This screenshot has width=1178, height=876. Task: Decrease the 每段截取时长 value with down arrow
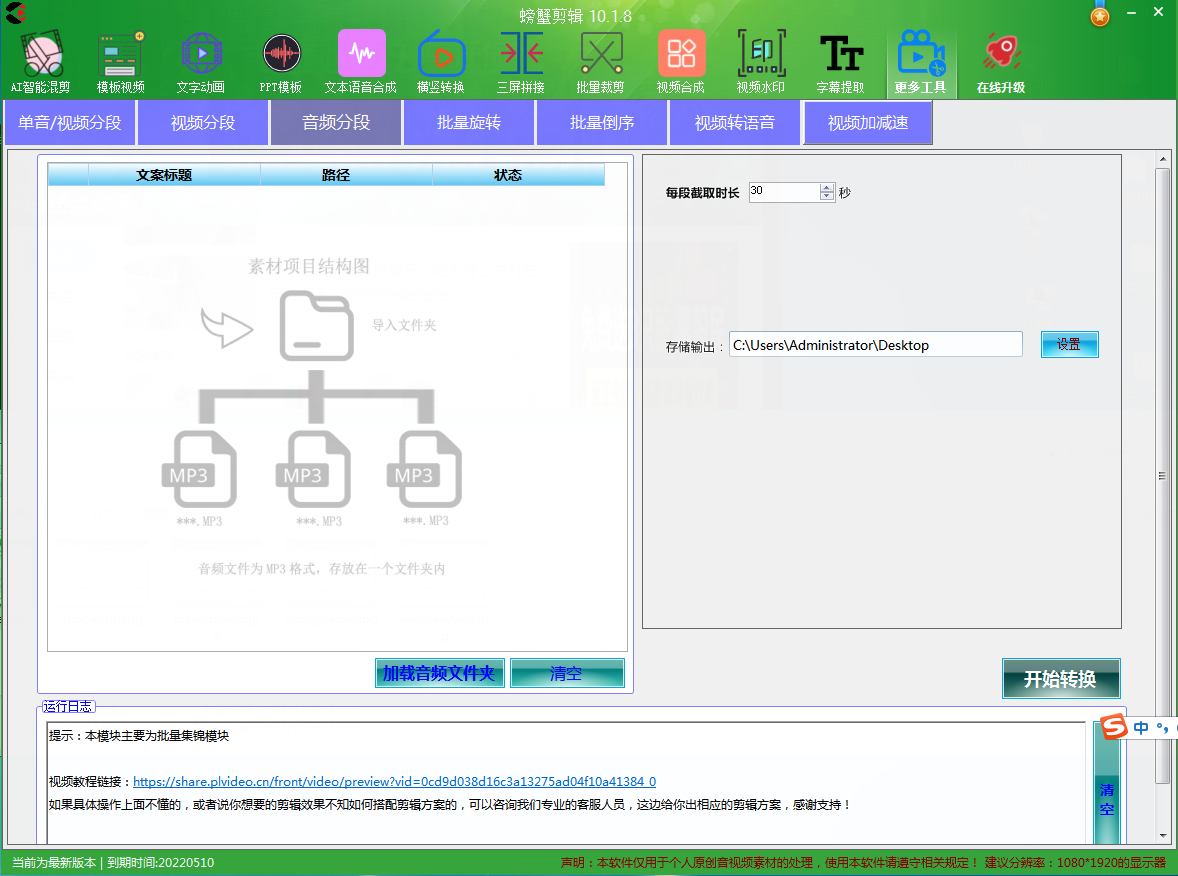(x=826, y=197)
